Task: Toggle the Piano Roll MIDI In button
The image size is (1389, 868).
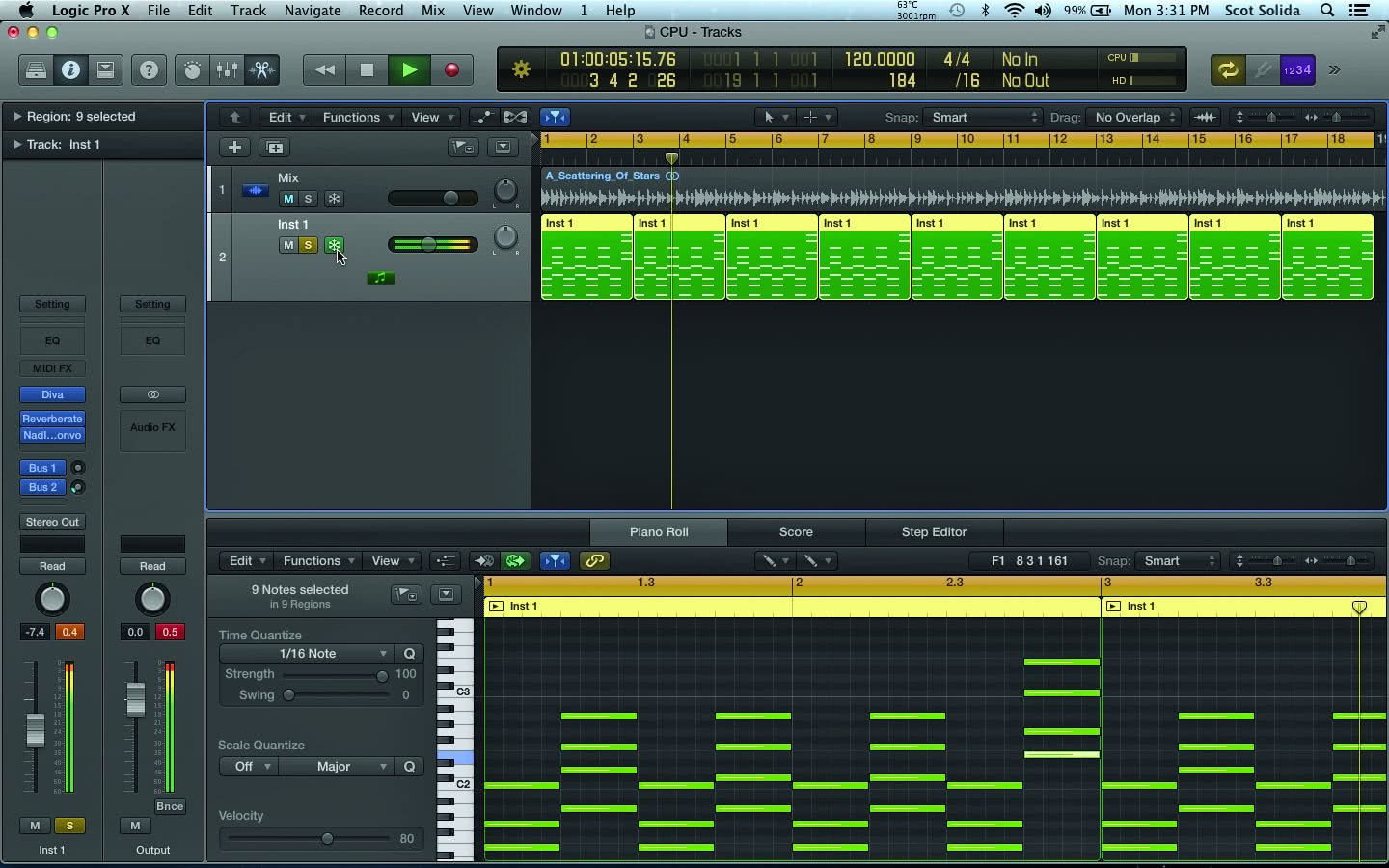Action: pyautogui.click(x=483, y=560)
